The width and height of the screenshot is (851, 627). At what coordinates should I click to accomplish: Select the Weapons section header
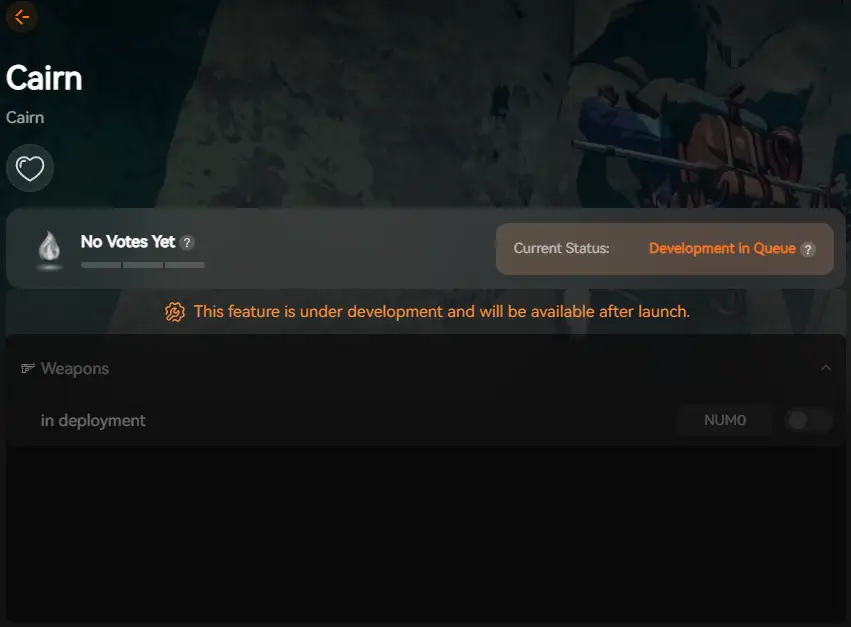coord(426,368)
